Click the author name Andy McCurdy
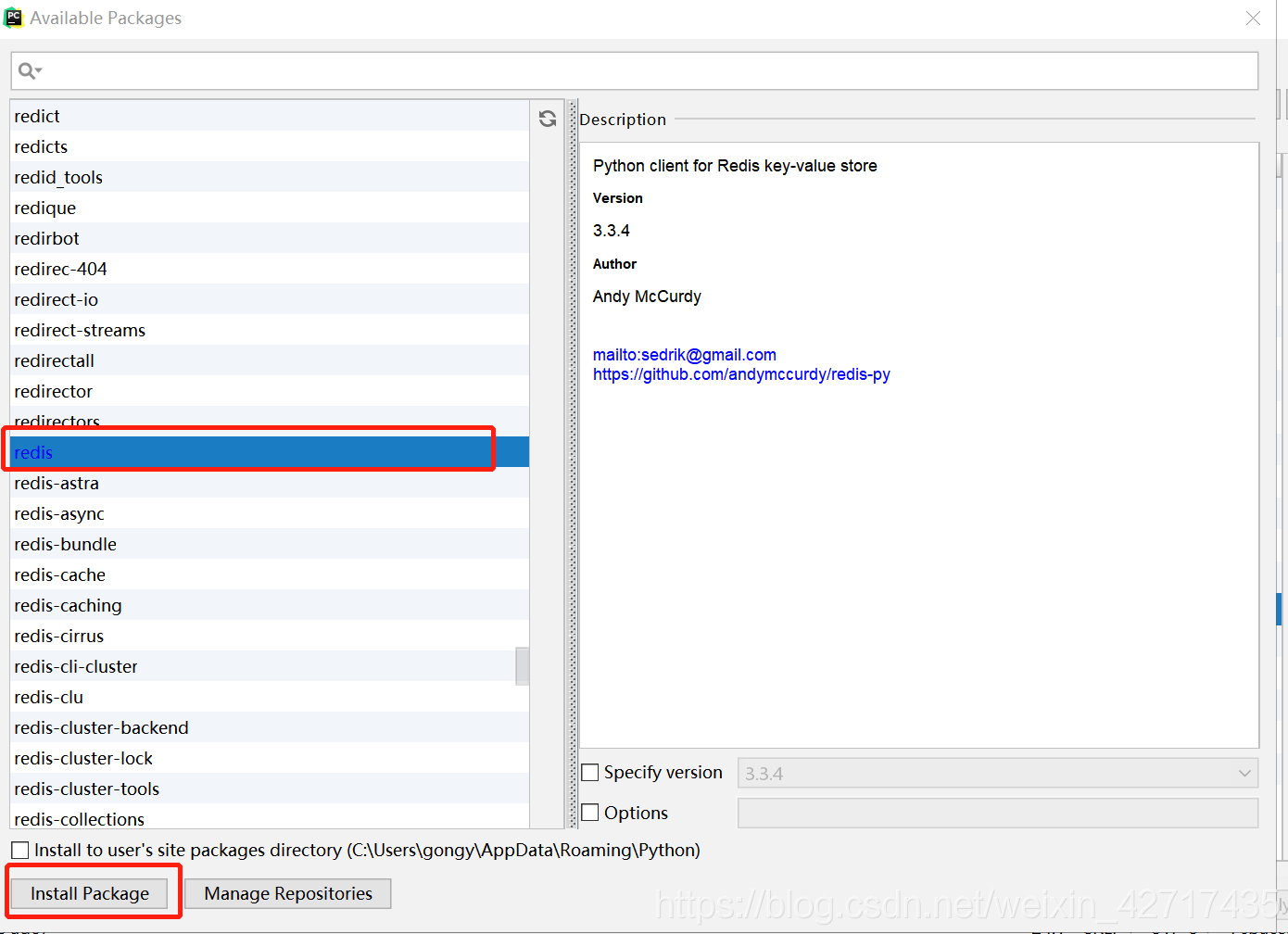Screen dimensions: 1288x934 click(x=647, y=297)
